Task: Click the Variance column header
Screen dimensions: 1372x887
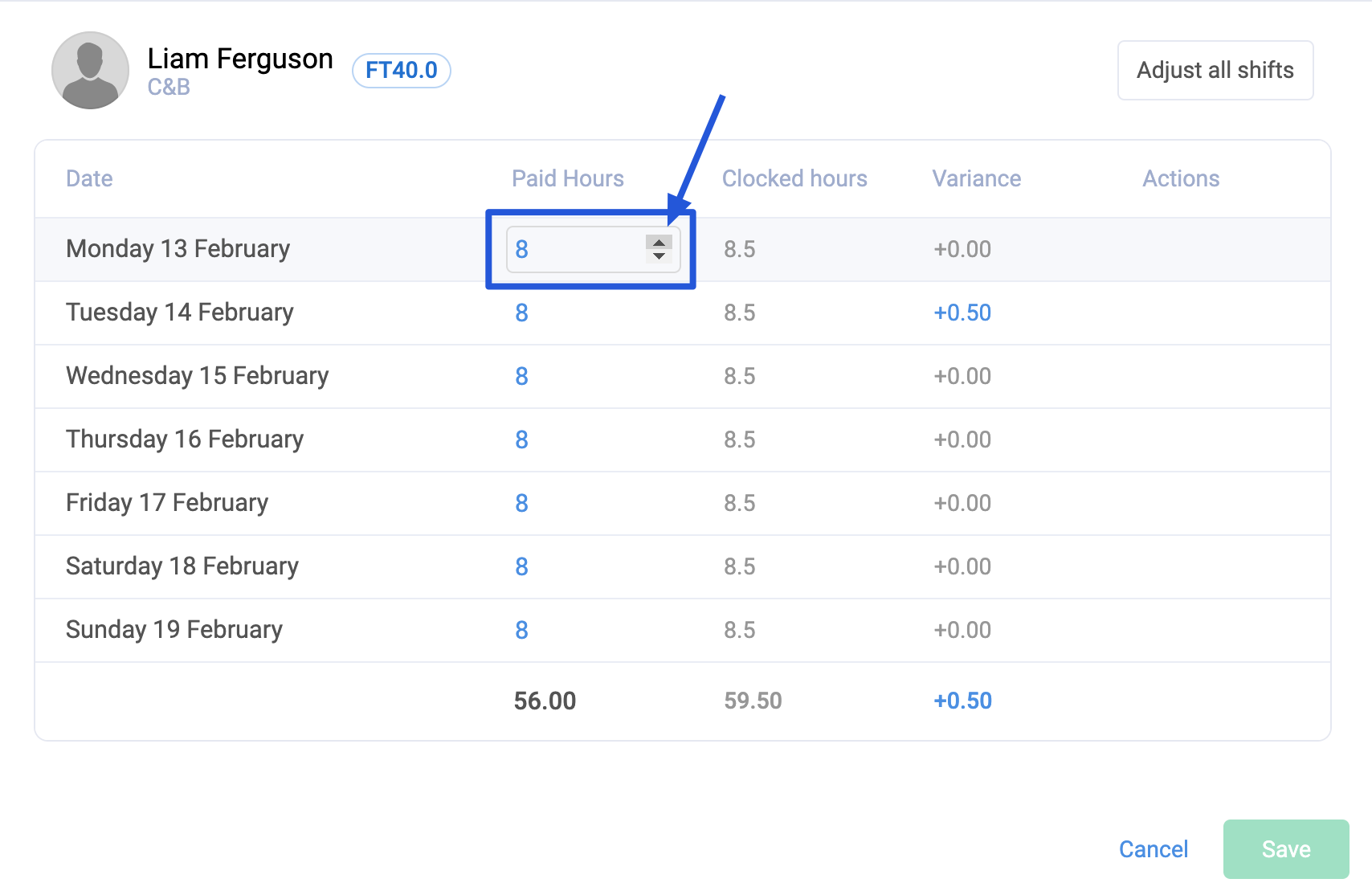Action: click(x=976, y=178)
